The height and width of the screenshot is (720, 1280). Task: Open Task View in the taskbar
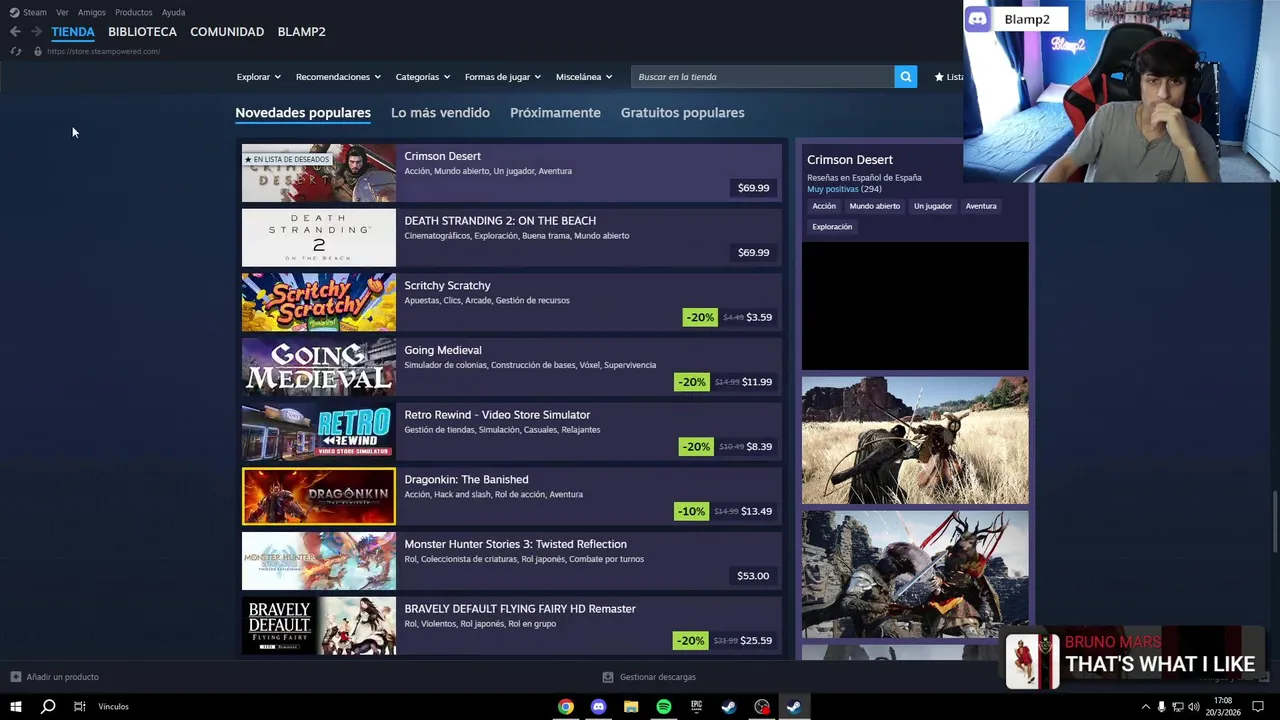pyautogui.click(x=79, y=706)
